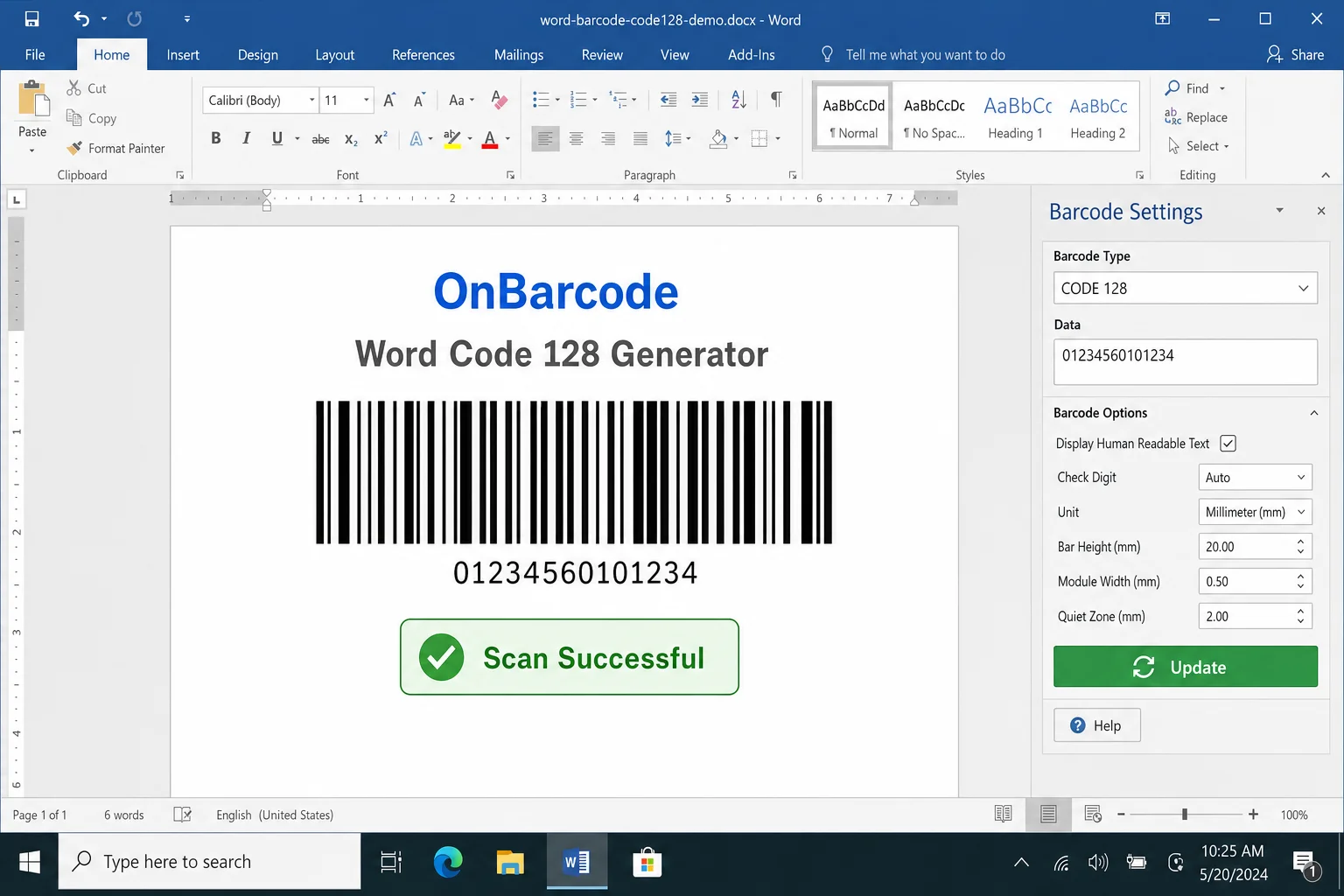
Task: Cut the selection with scissors icon
Action: pos(74,88)
